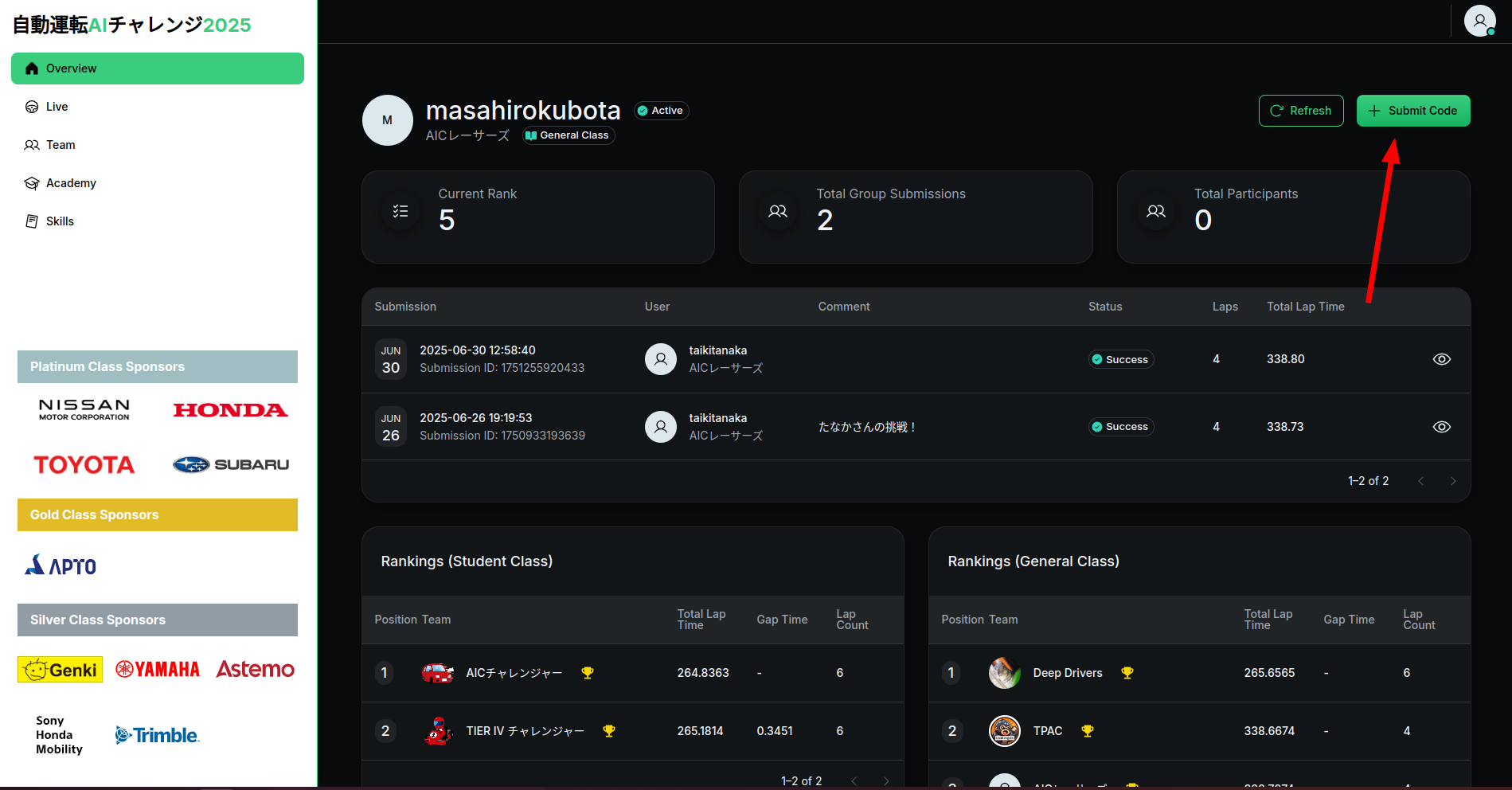
Task: Go to previous page of submissions table
Action: pyautogui.click(x=1420, y=481)
